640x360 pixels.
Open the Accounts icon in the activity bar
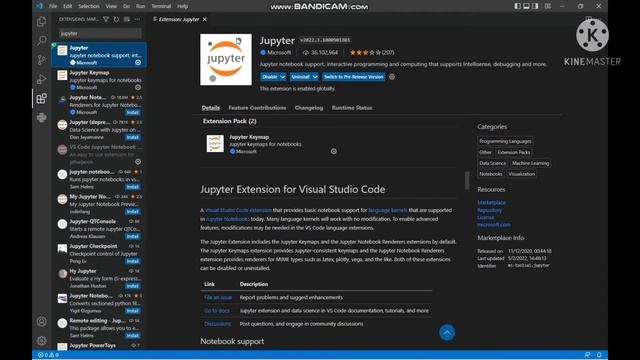[42, 322]
